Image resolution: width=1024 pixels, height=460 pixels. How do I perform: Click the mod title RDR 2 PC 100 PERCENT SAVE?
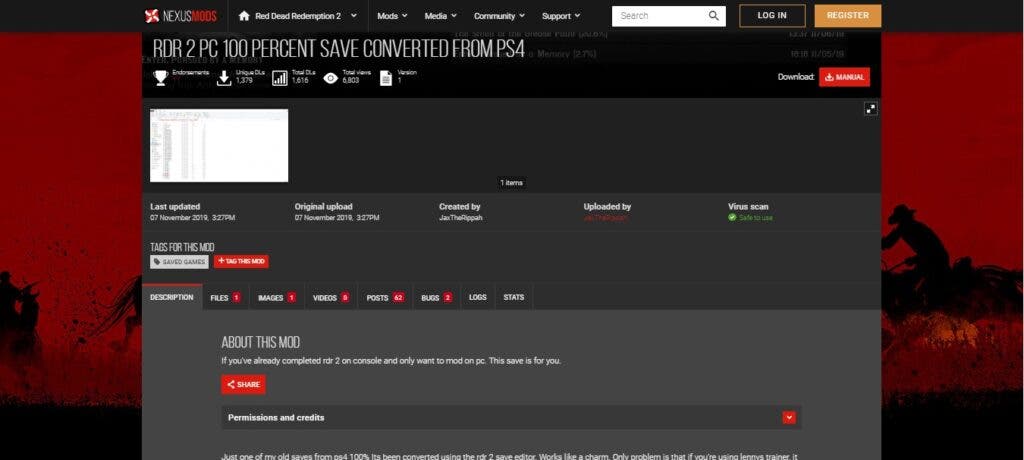[339, 49]
